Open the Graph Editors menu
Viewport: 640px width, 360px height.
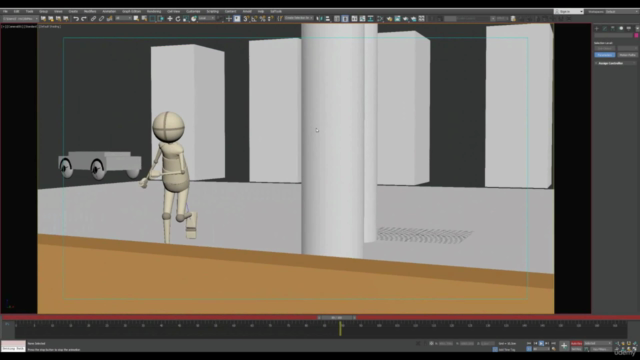click(131, 11)
